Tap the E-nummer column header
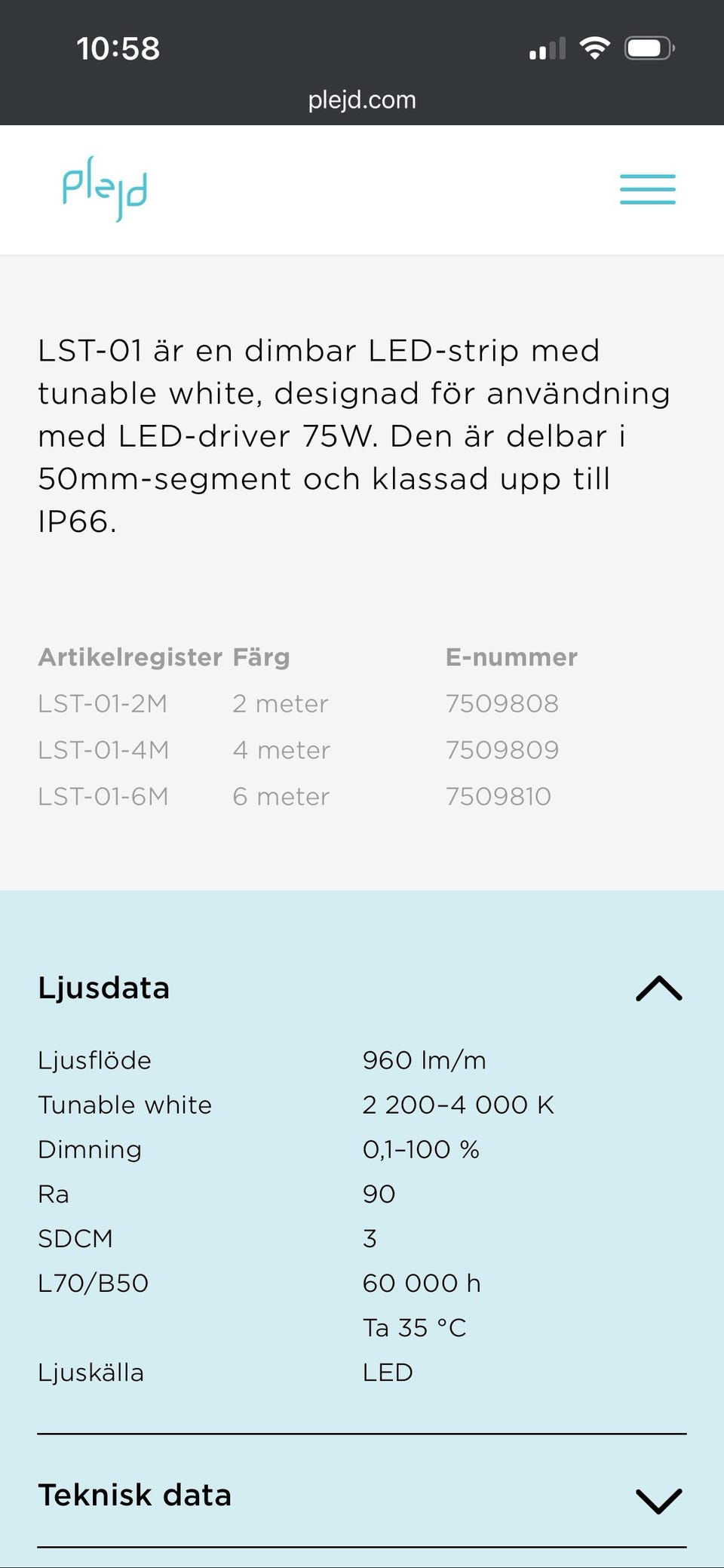This screenshot has height=1568, width=724. tap(511, 657)
